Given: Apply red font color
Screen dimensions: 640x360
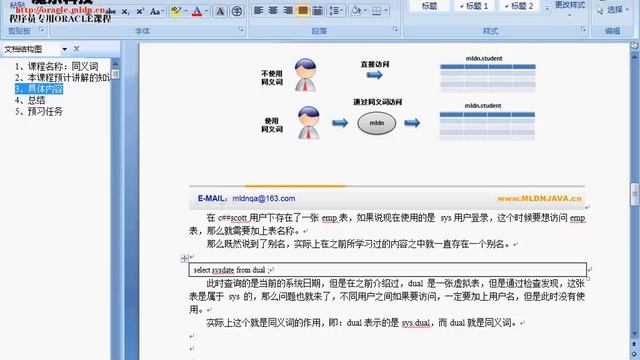Looking at the screenshot, I should point(197,11).
